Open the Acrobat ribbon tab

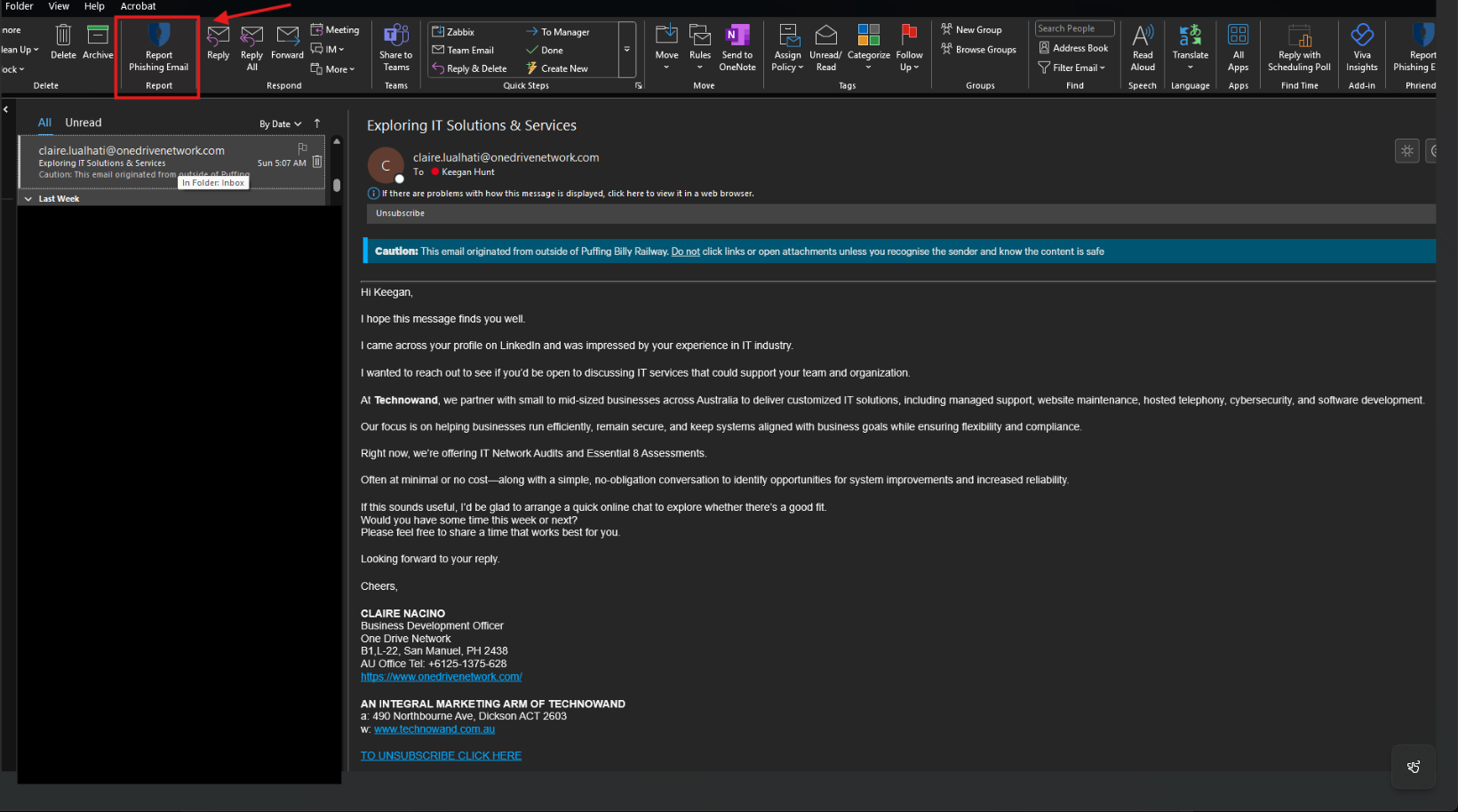click(x=138, y=6)
